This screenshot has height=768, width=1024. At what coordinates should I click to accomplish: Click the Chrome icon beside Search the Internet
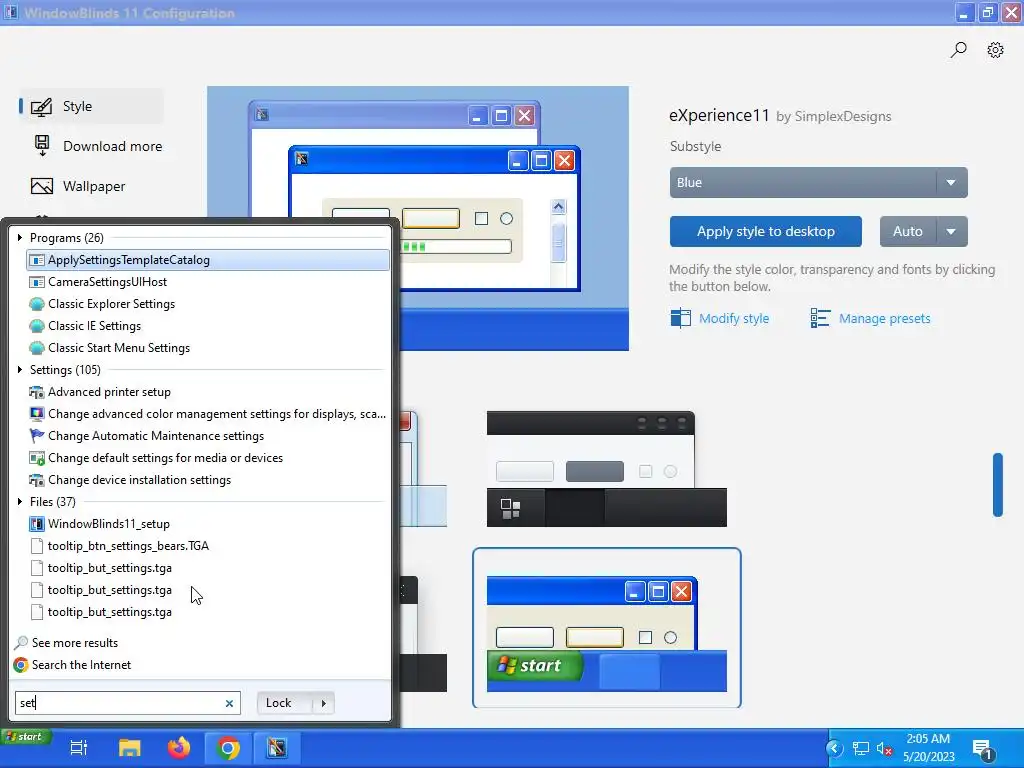[21, 665]
